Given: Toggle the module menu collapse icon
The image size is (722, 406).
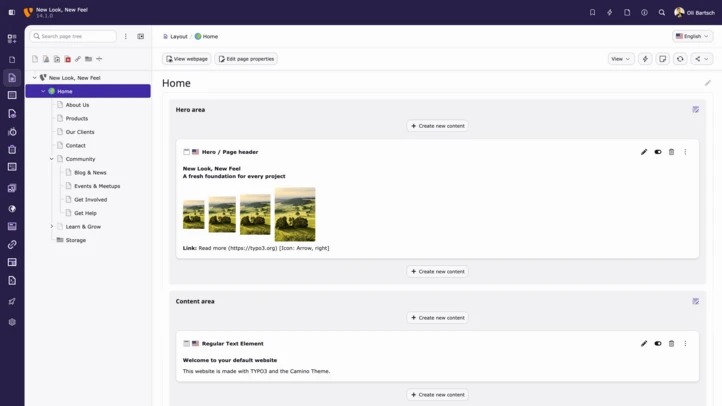Looking at the screenshot, I should pyautogui.click(x=12, y=12).
